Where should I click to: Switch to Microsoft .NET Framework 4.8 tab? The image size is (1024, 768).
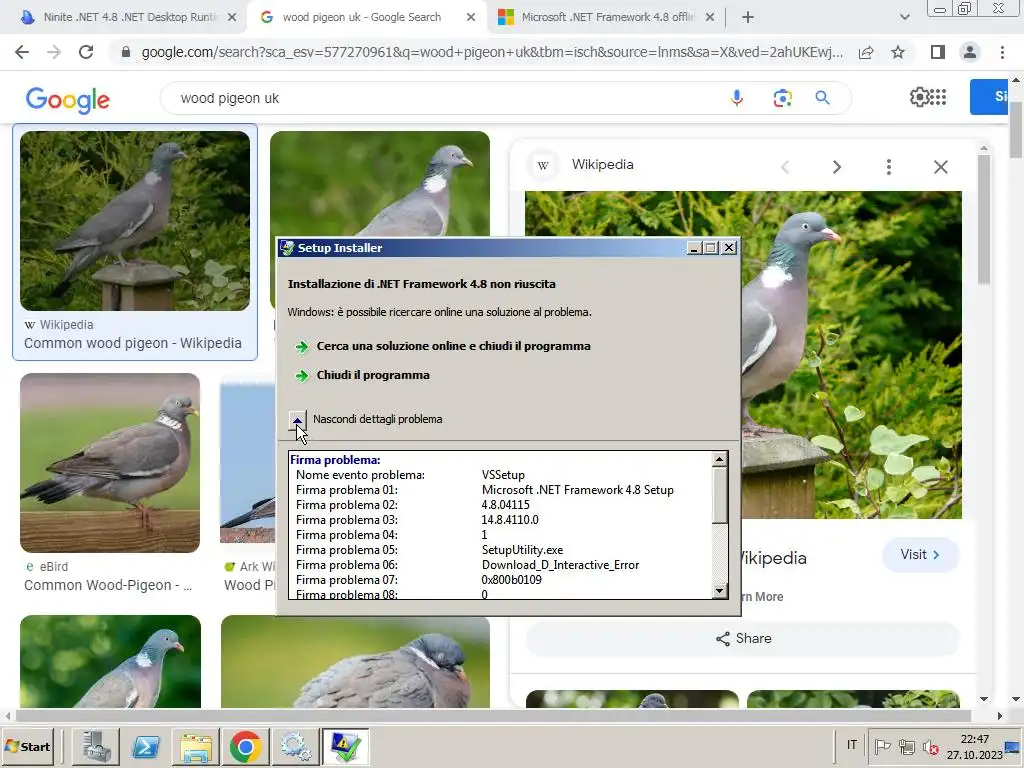pyautogui.click(x=607, y=17)
